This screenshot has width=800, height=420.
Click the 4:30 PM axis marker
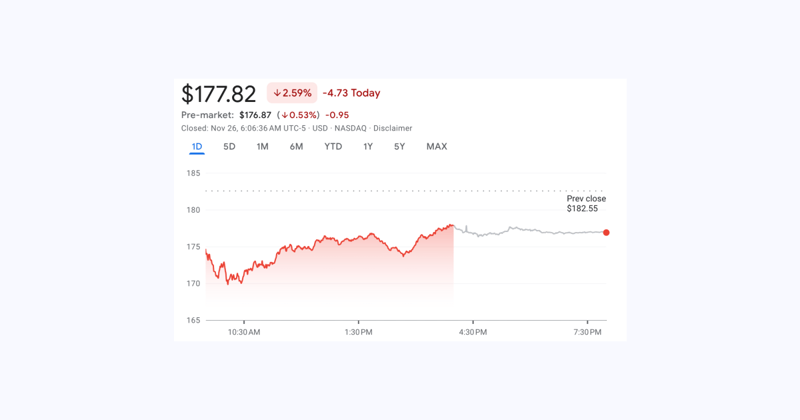(473, 332)
